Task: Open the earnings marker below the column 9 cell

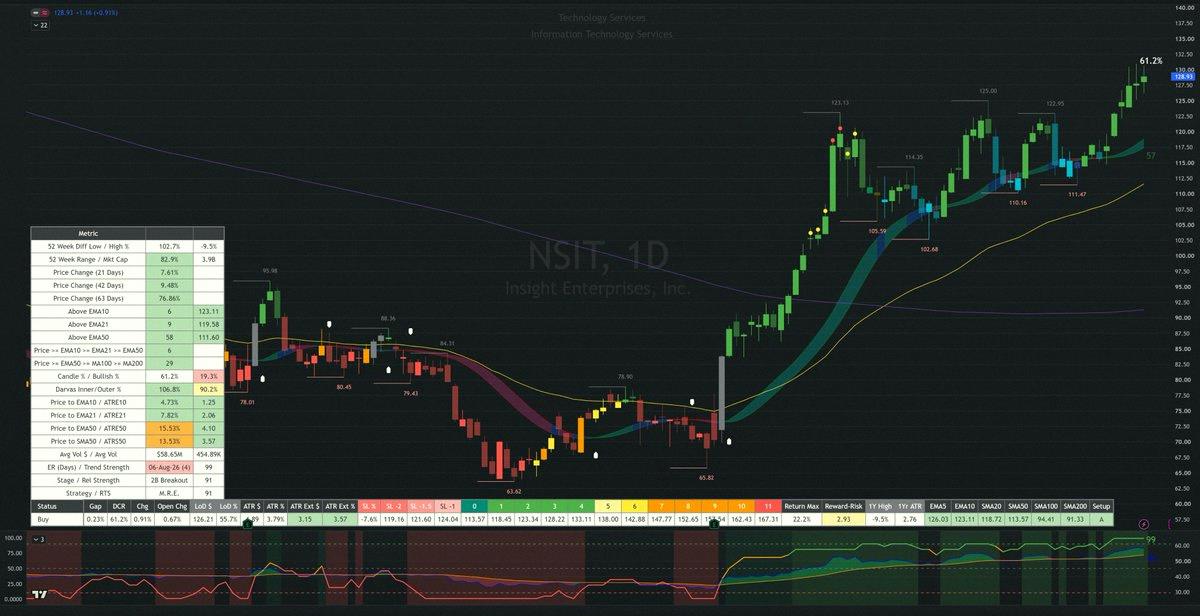Action: 714,524
